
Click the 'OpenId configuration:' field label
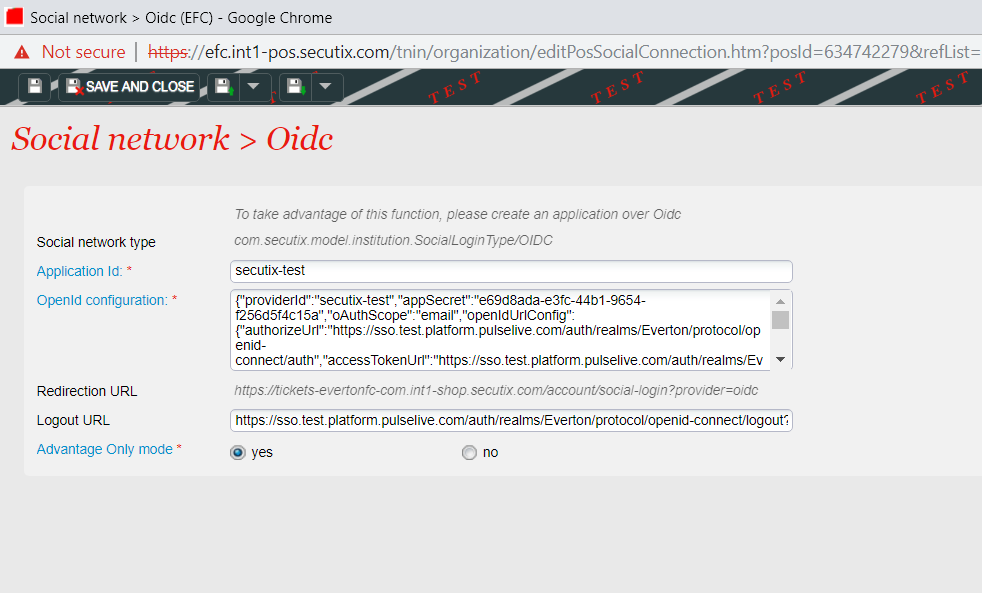(x=101, y=300)
